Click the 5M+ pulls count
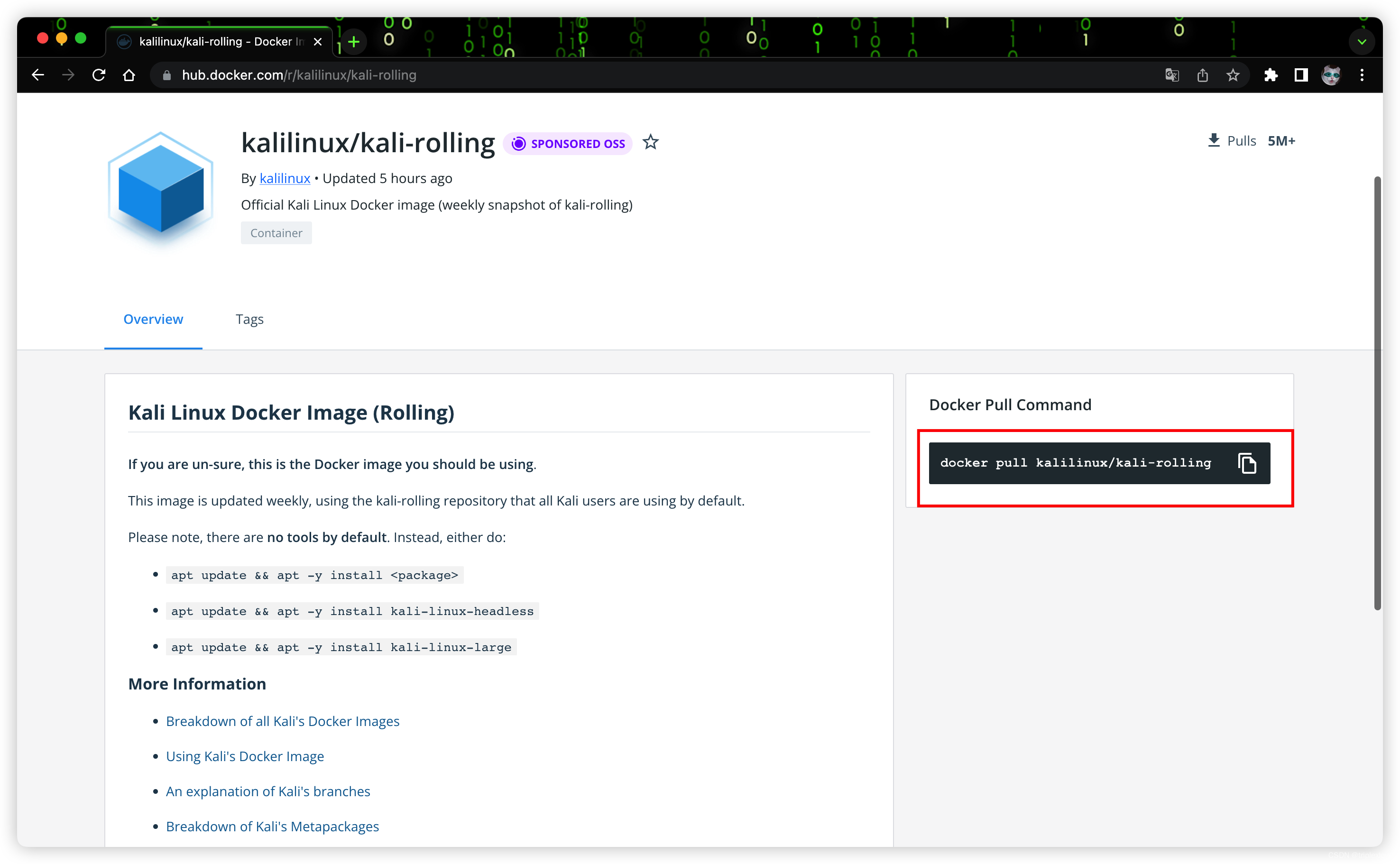This screenshot has width=1400, height=864. point(1281,140)
